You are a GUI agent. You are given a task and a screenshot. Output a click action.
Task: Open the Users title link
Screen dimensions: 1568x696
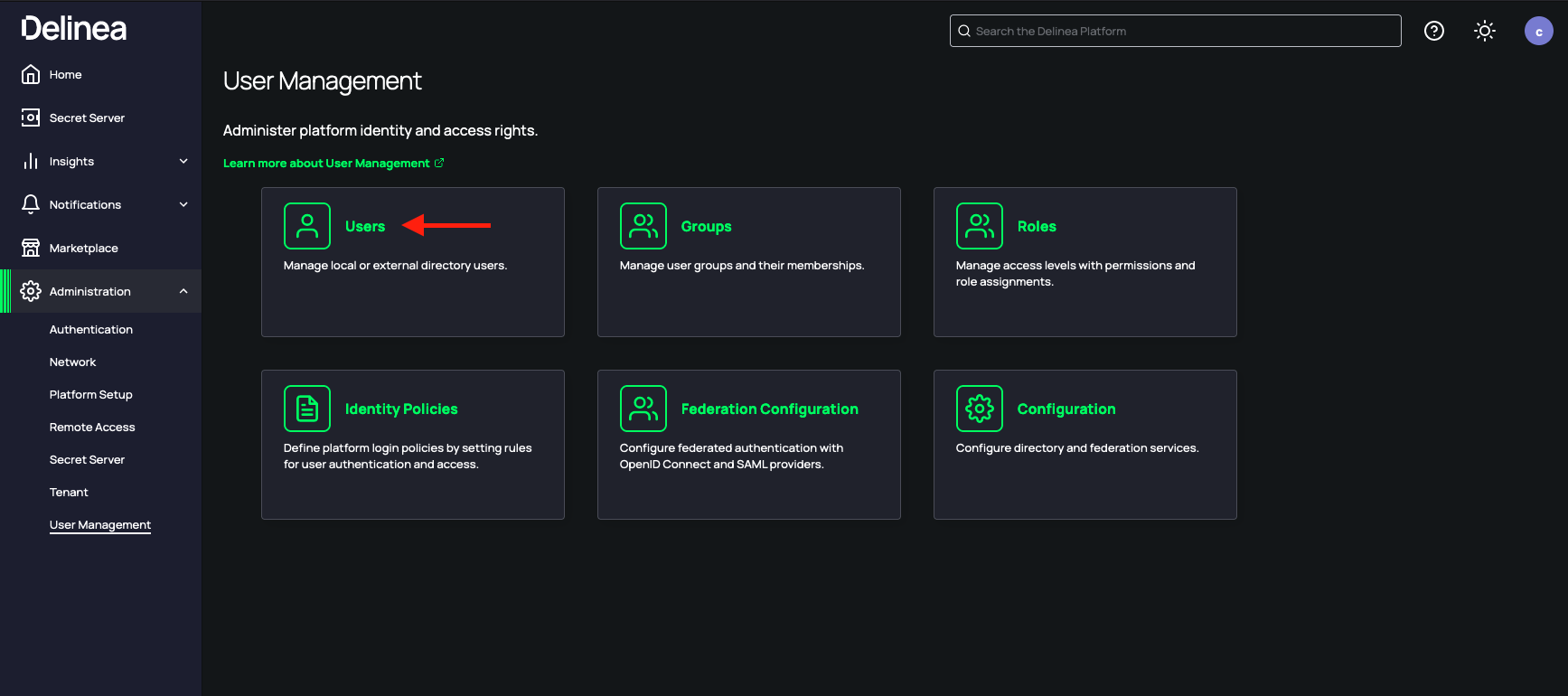(x=365, y=227)
